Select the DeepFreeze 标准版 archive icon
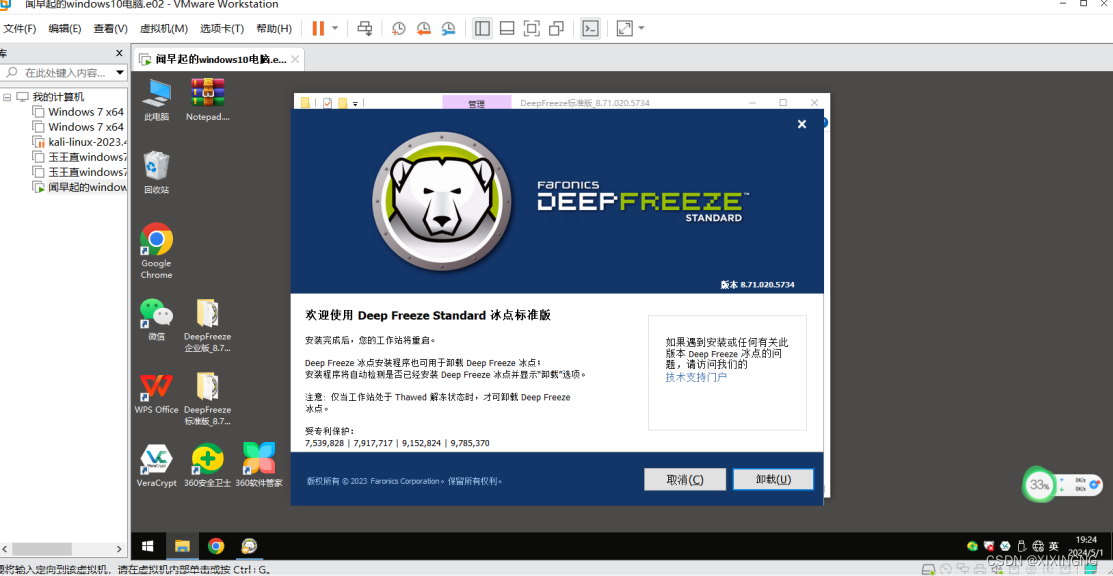 [207, 398]
